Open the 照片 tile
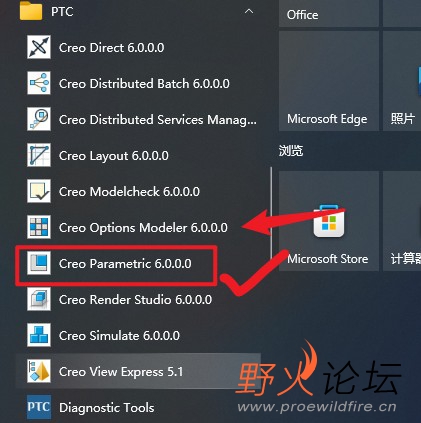The image size is (421, 423). pos(402,81)
